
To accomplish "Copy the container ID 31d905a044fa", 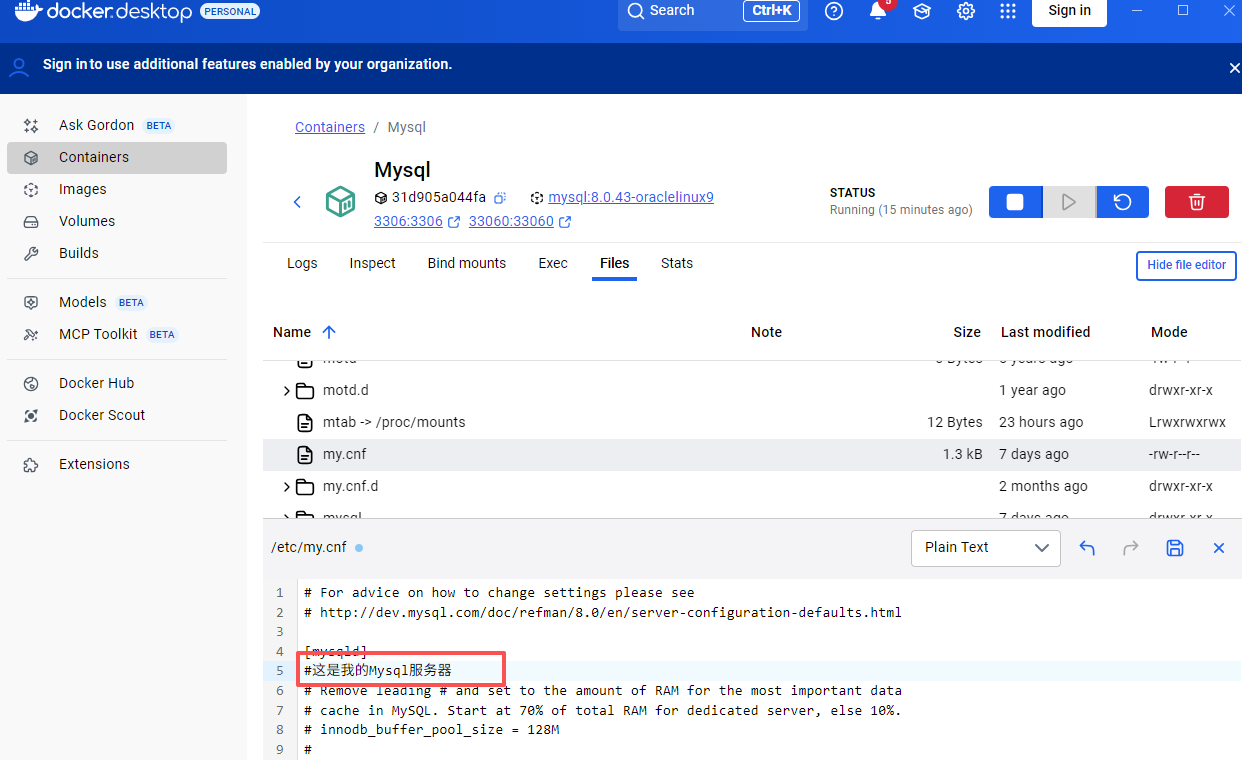I will pyautogui.click(x=500, y=197).
